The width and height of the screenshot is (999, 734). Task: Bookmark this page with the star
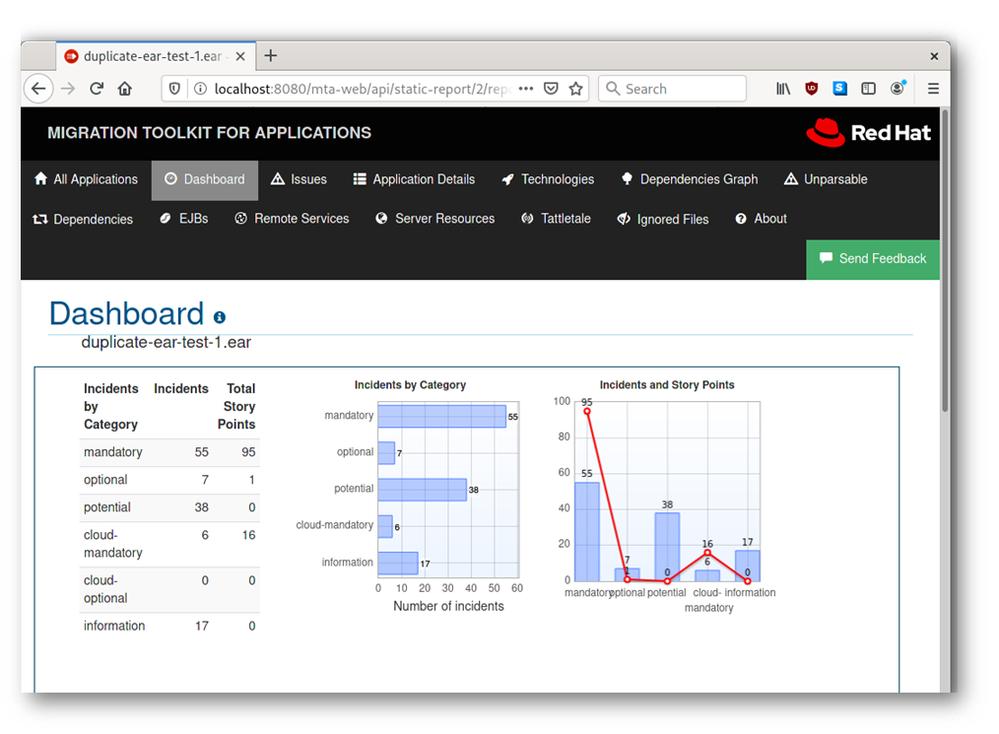[576, 89]
